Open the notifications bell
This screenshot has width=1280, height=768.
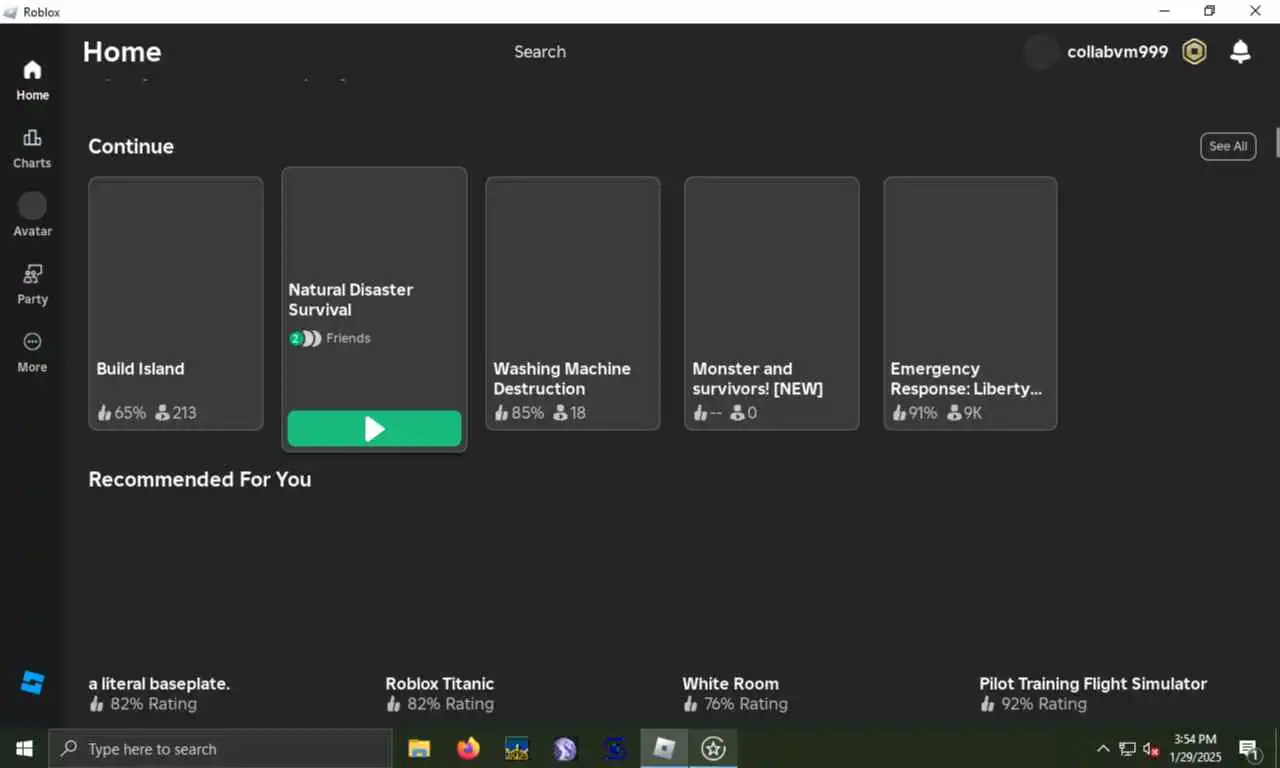click(1240, 52)
